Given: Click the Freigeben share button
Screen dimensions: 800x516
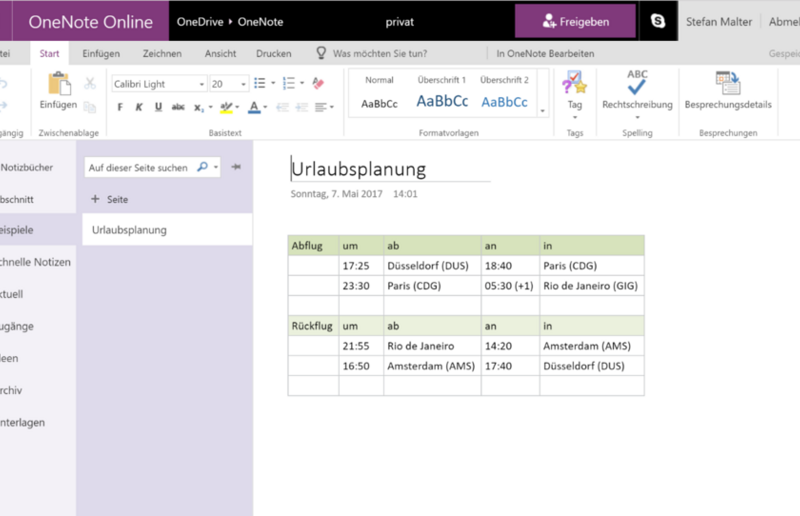Looking at the screenshot, I should [x=575, y=21].
